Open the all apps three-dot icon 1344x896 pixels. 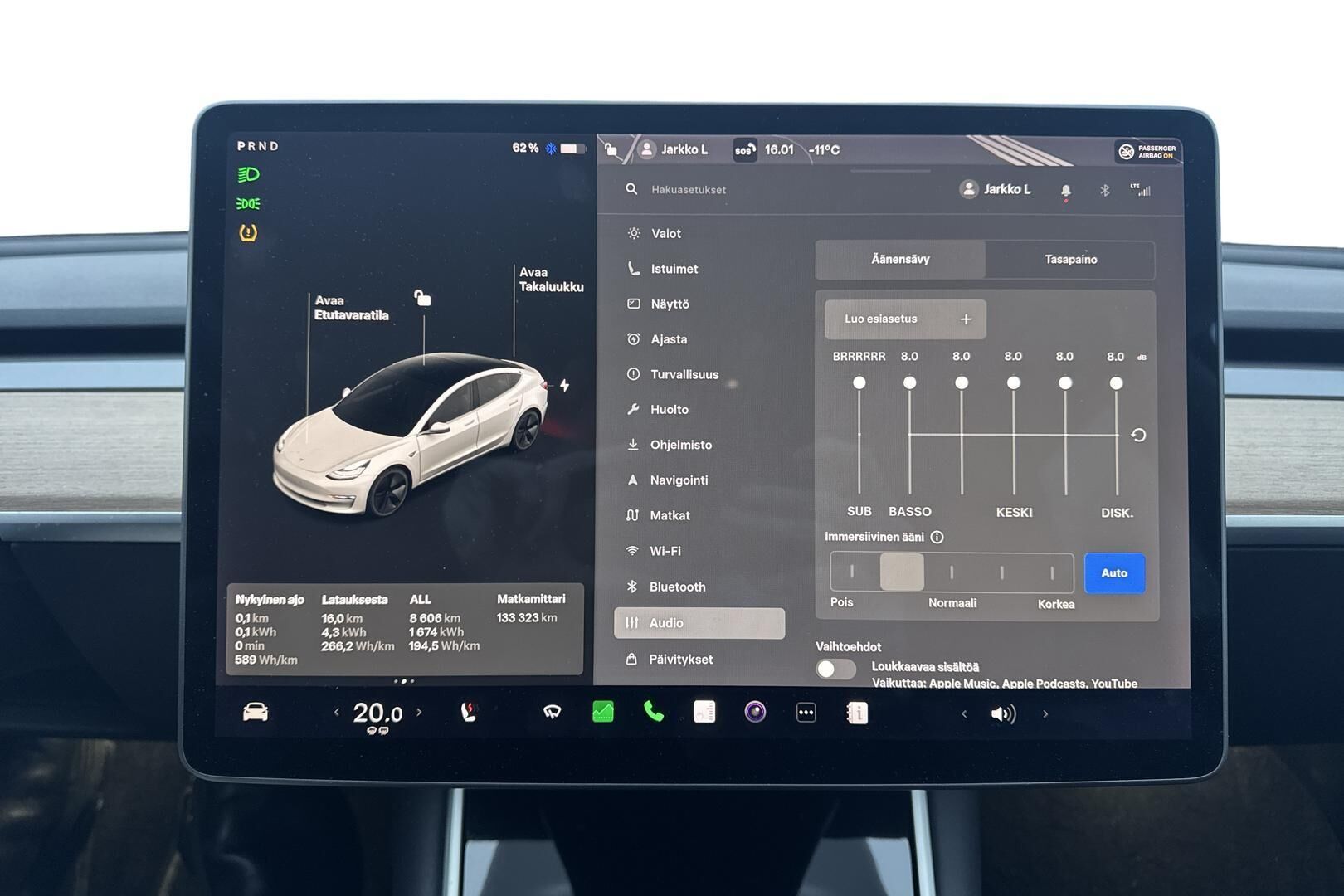pos(806,713)
